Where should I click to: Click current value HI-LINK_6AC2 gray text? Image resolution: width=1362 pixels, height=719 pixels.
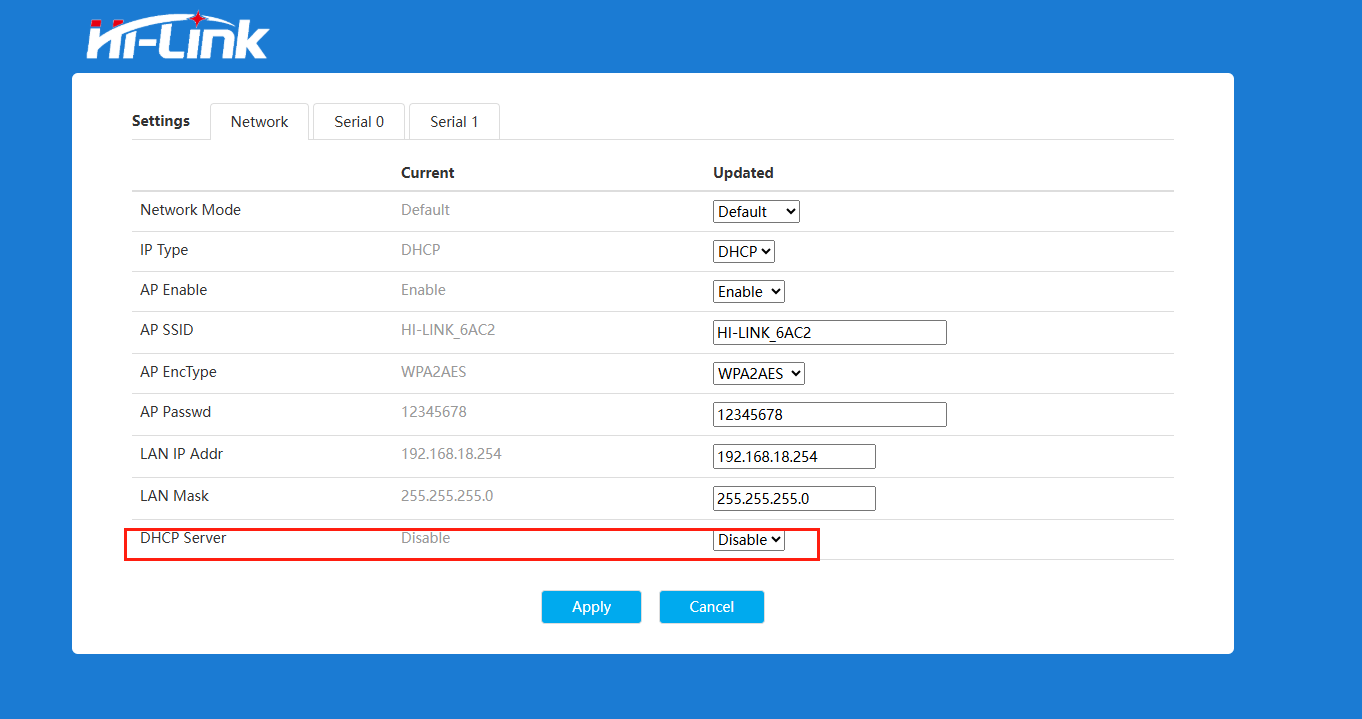click(x=448, y=330)
